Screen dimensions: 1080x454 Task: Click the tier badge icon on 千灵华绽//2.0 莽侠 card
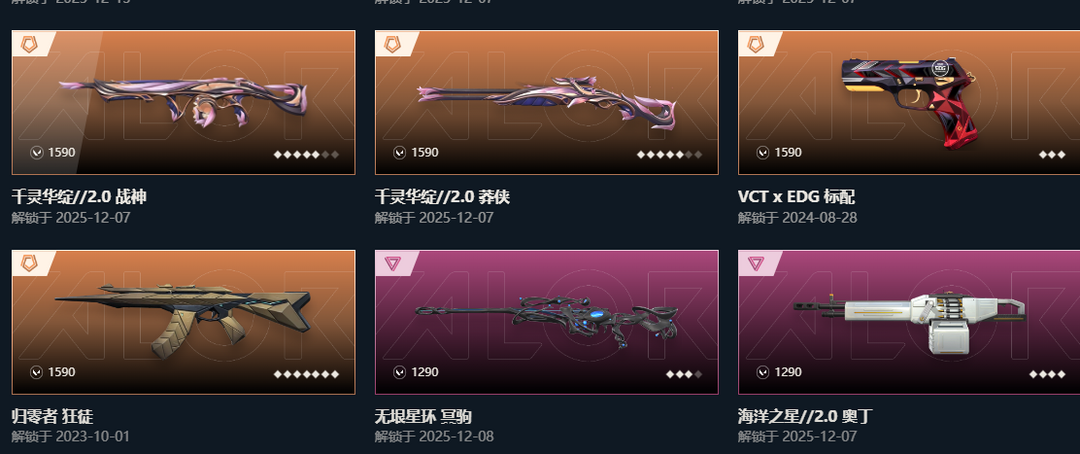coord(392,45)
